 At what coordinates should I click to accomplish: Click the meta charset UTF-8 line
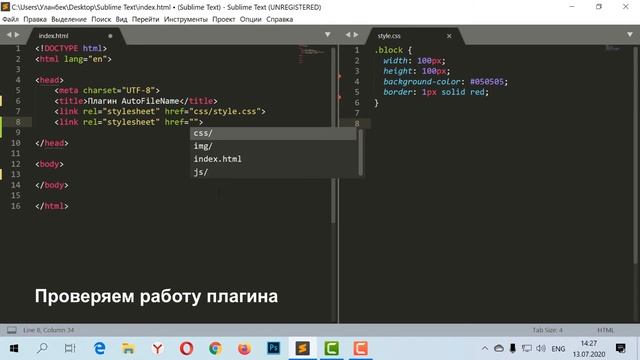pyautogui.click(x=107, y=90)
